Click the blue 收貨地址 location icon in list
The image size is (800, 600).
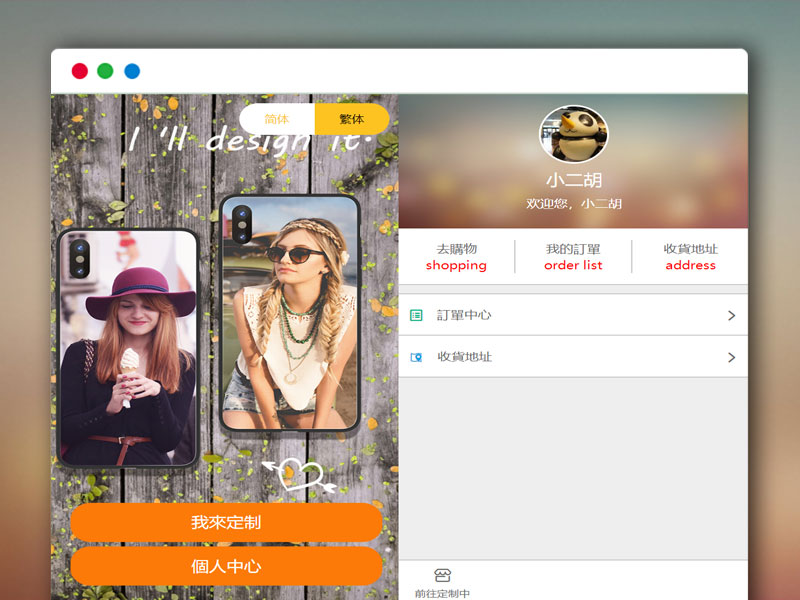(x=416, y=357)
